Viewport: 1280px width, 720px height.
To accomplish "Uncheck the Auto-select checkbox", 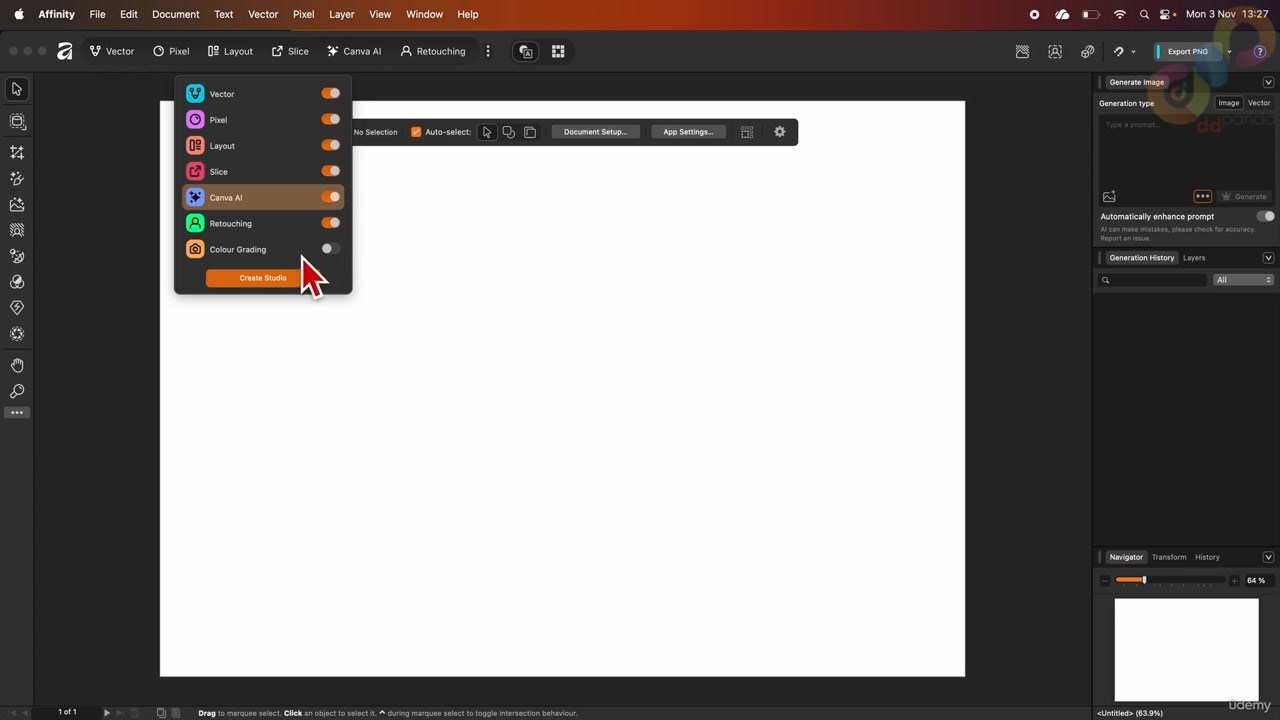I will pyautogui.click(x=416, y=132).
